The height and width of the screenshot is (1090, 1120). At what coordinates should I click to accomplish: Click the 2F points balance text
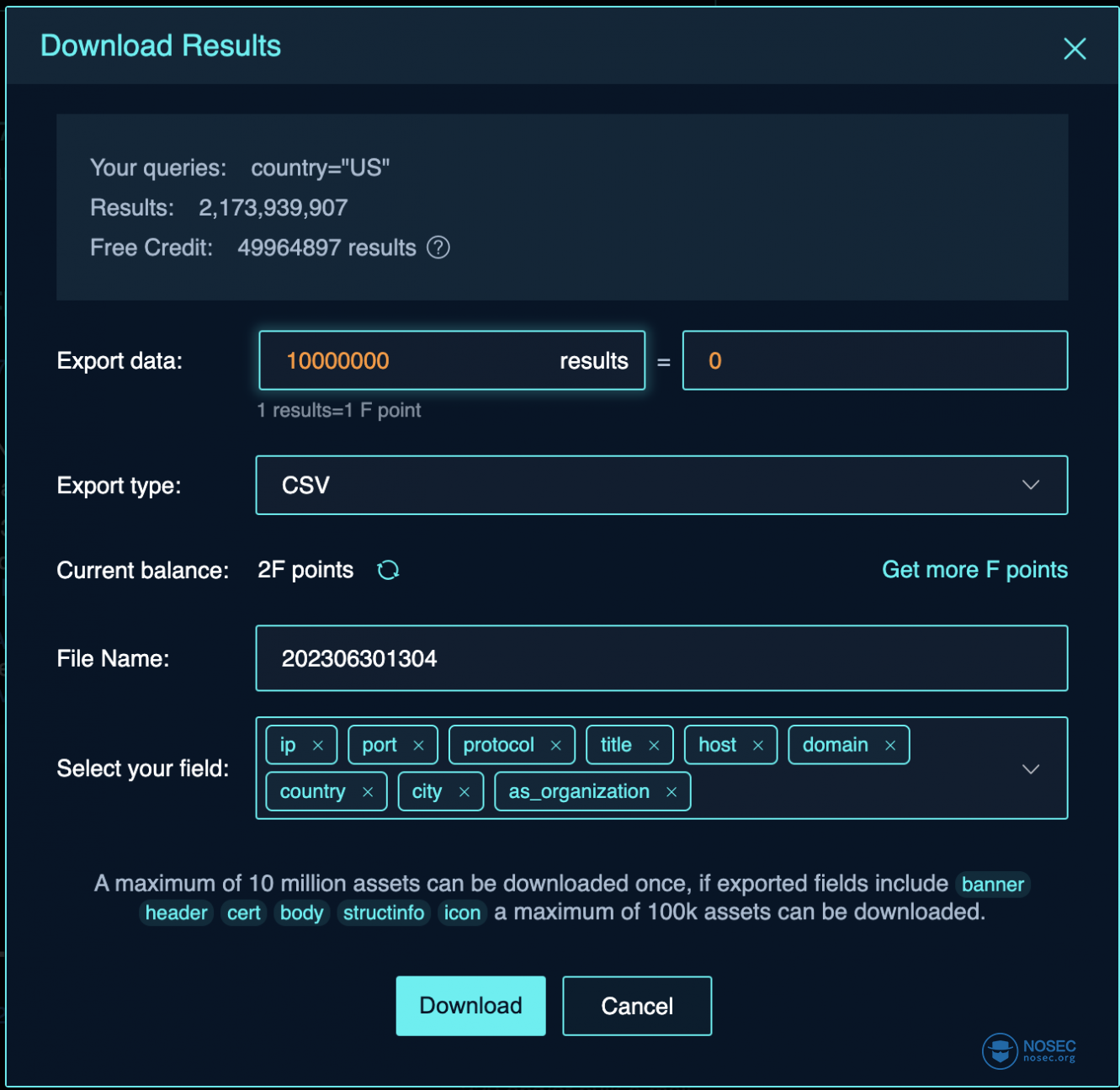tap(305, 570)
